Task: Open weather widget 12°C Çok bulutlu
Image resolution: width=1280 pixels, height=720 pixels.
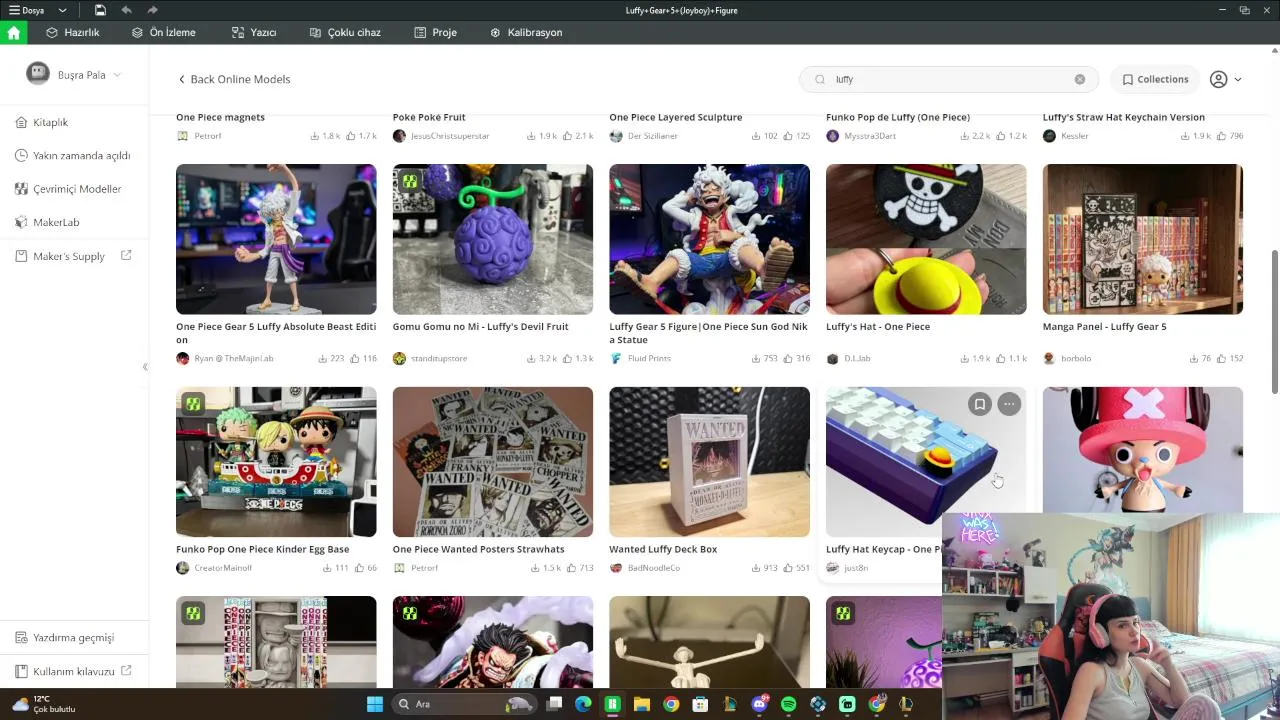Action: (44, 704)
